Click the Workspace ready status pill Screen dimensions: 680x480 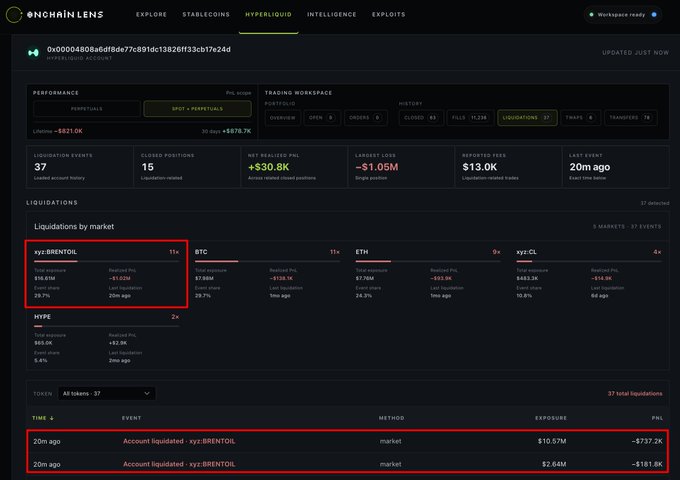click(622, 14)
